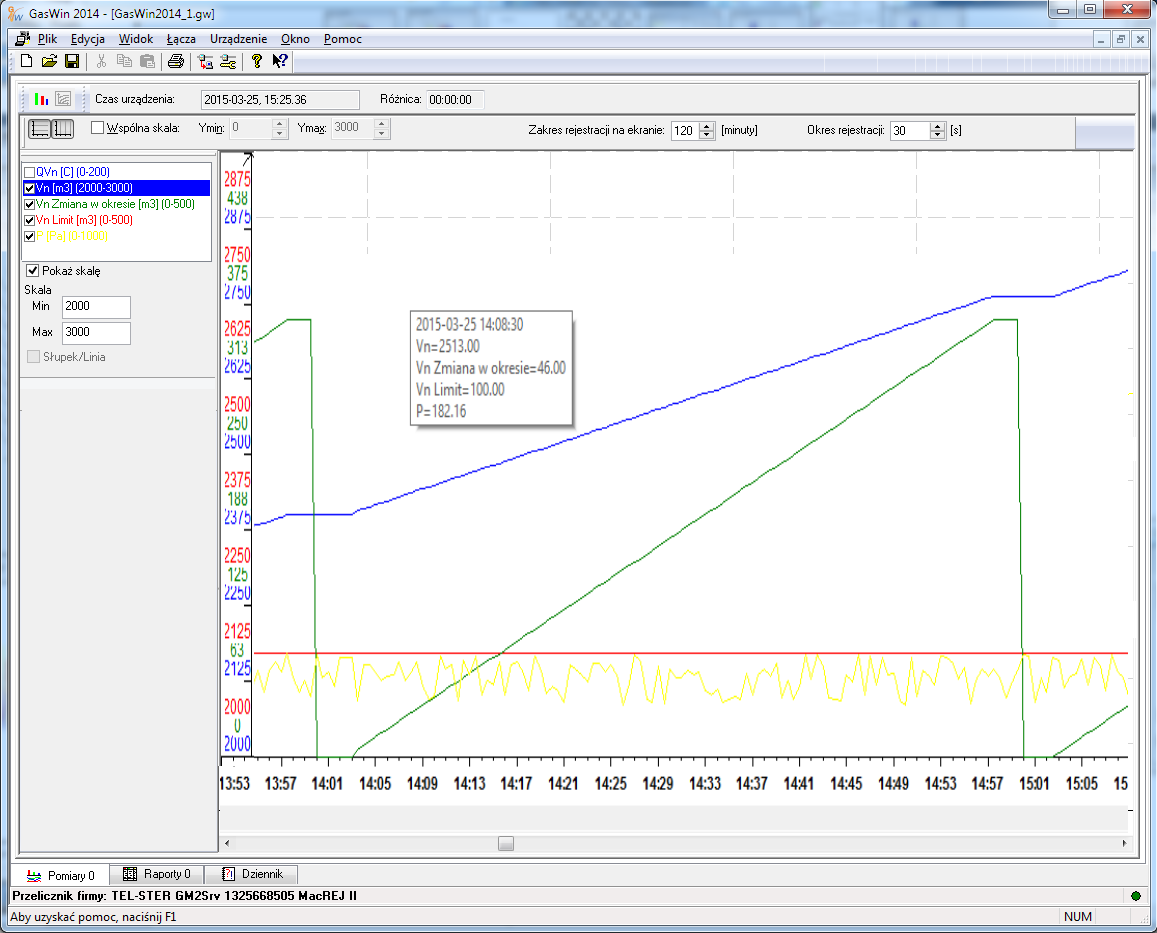Viewport: 1157px width, 933px height.
Task: Switch to the Dziennik tab
Action: pyautogui.click(x=252, y=875)
